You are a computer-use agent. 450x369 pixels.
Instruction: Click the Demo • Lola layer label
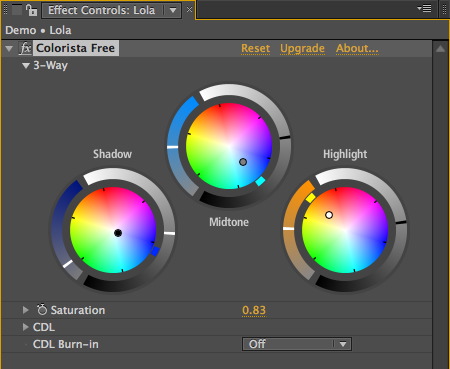[x=38, y=30]
